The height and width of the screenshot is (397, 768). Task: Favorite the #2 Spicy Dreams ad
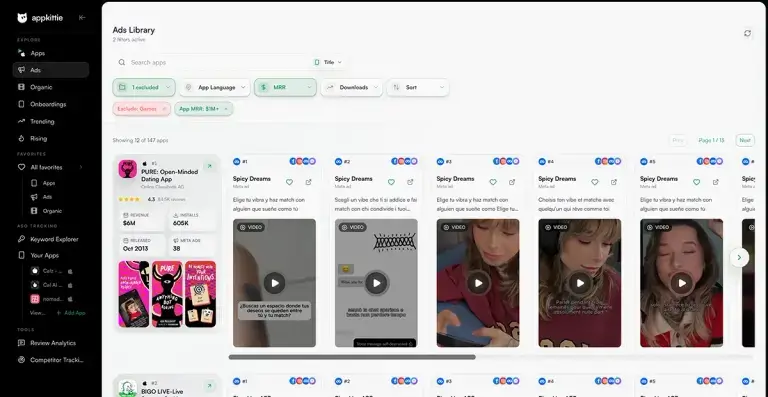tap(391, 182)
